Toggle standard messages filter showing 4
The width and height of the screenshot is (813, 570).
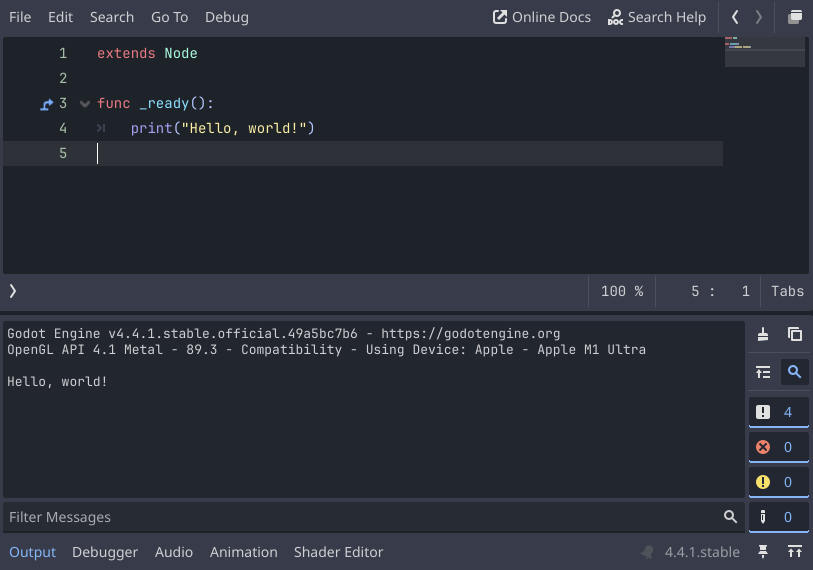point(778,412)
